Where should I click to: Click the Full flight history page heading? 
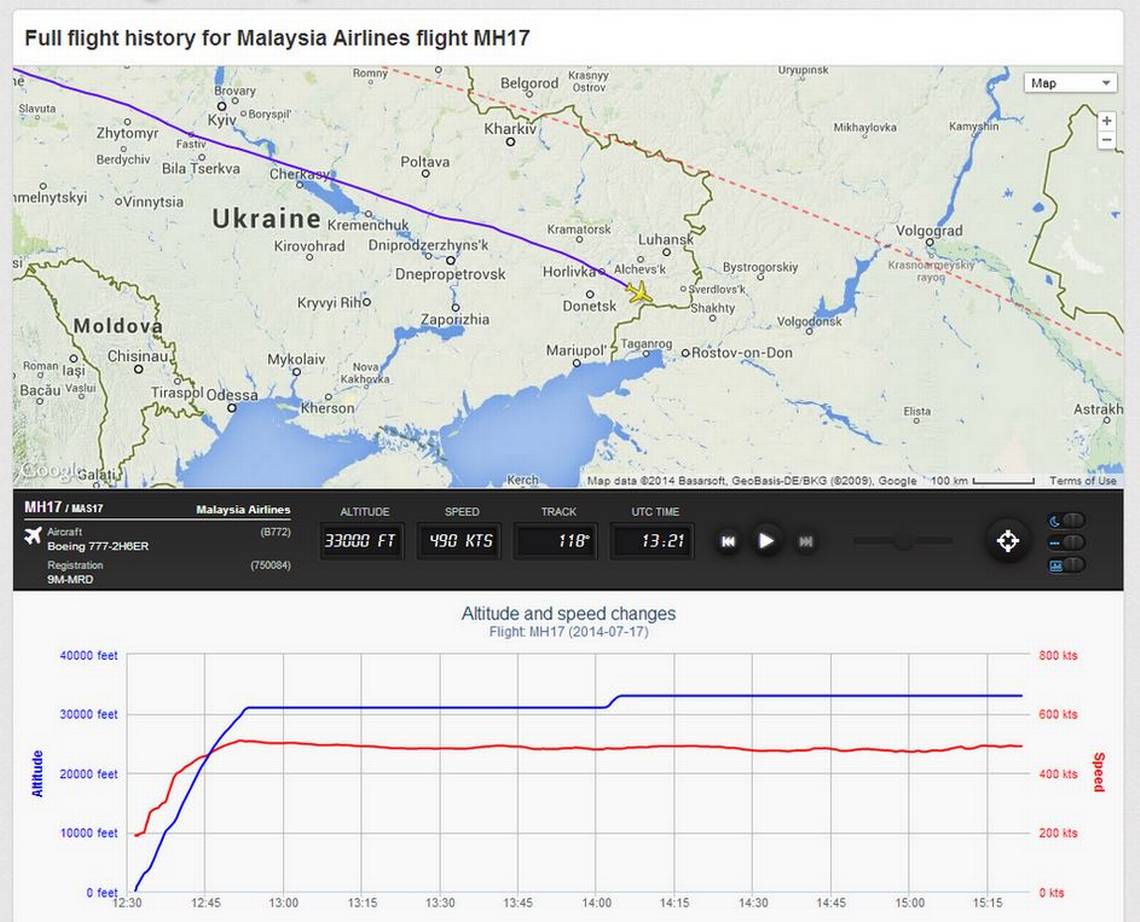277,38
